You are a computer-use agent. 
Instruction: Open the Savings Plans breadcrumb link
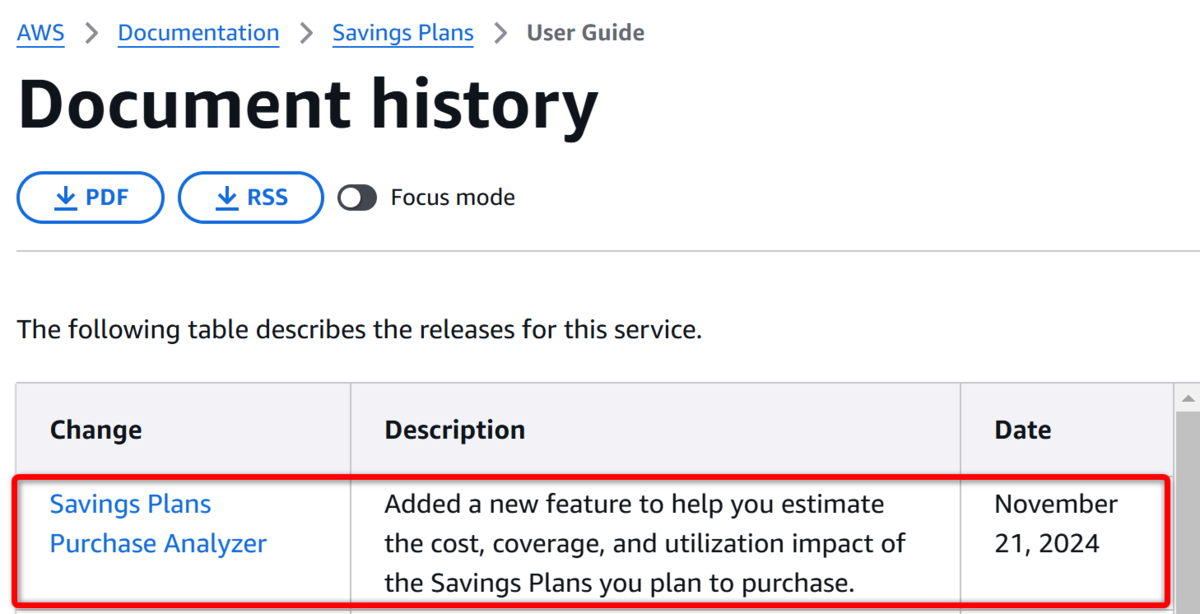pyautogui.click(x=403, y=33)
